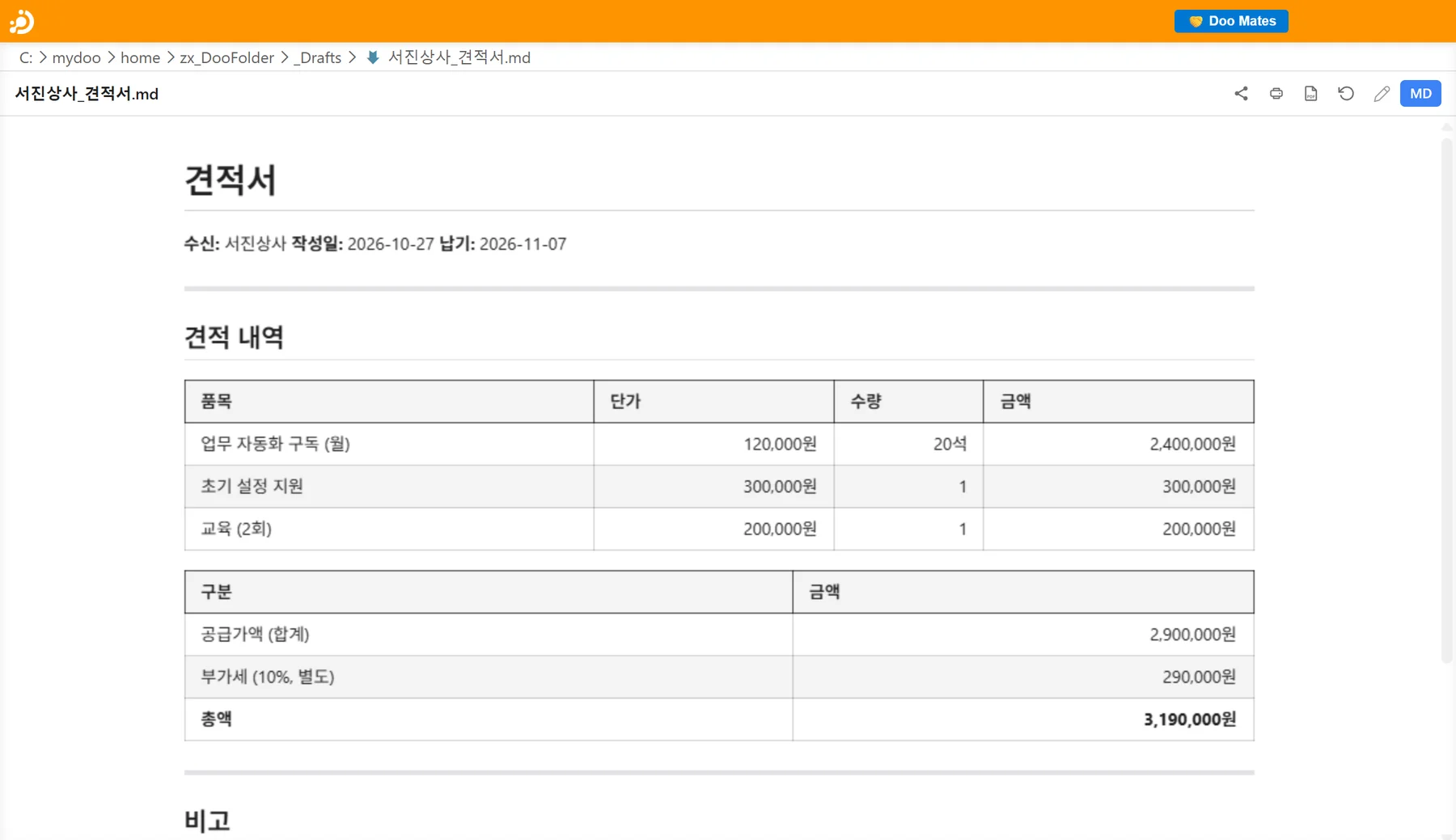
Task: Toggle the MD view mode button
Action: 1420,94
